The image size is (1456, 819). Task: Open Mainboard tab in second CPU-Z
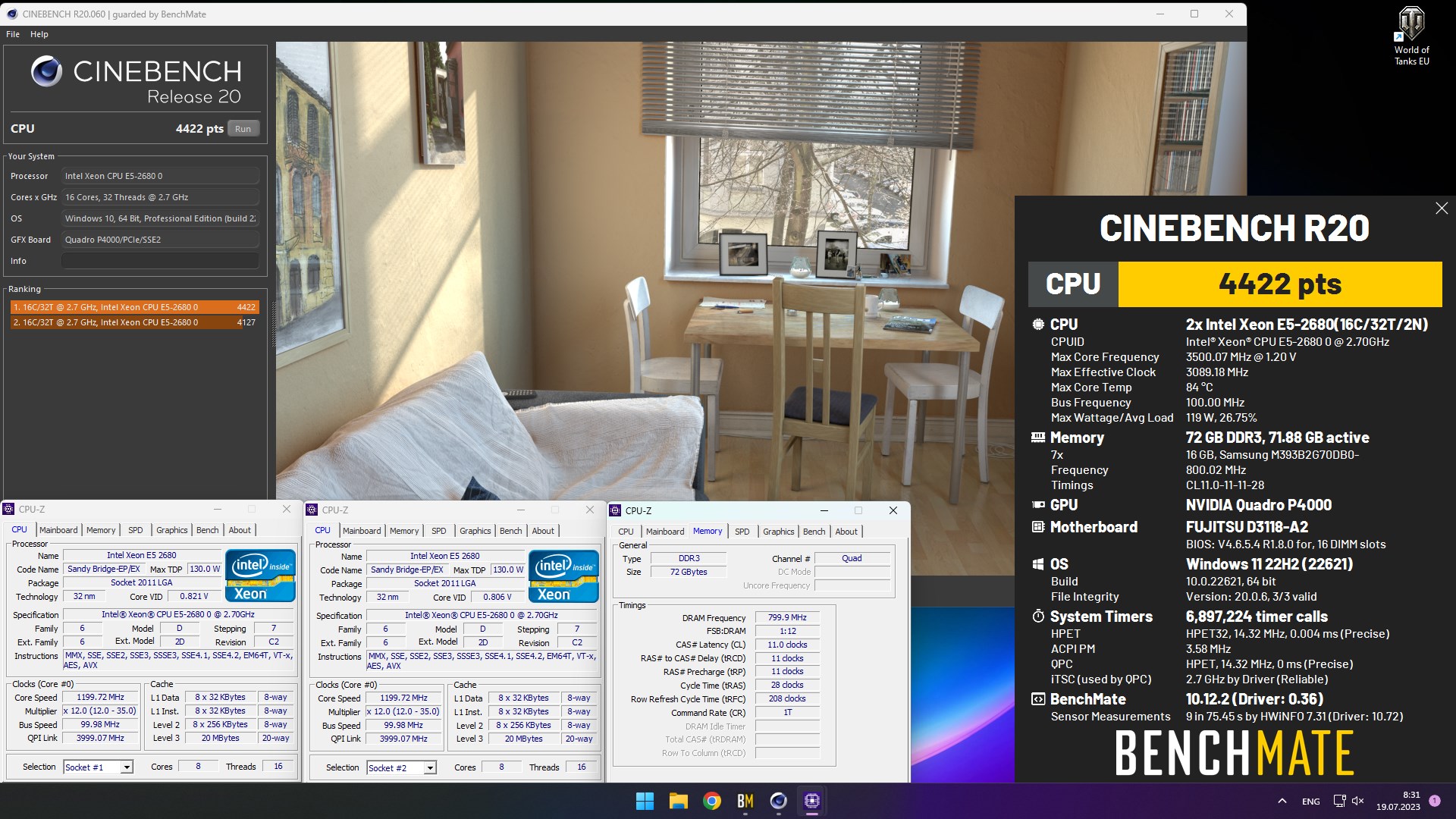coord(362,531)
